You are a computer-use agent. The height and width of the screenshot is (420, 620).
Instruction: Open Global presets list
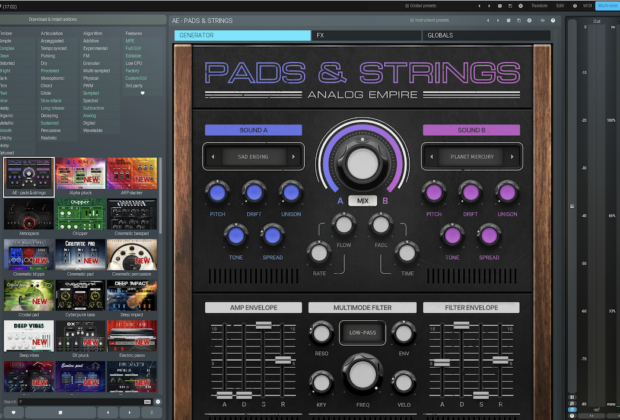click(420, 6)
